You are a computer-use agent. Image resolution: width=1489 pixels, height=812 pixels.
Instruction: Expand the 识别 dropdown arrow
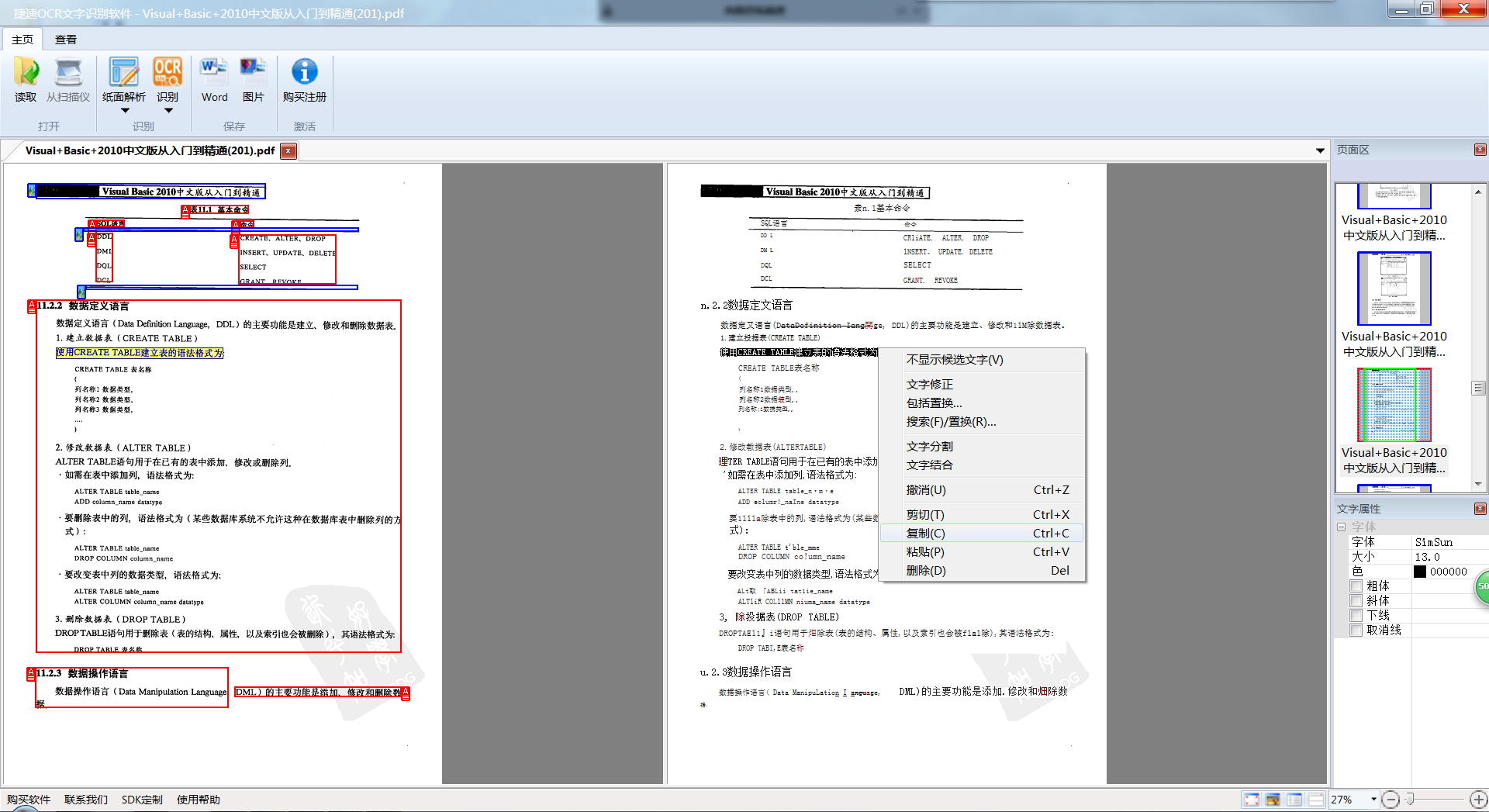(x=168, y=110)
